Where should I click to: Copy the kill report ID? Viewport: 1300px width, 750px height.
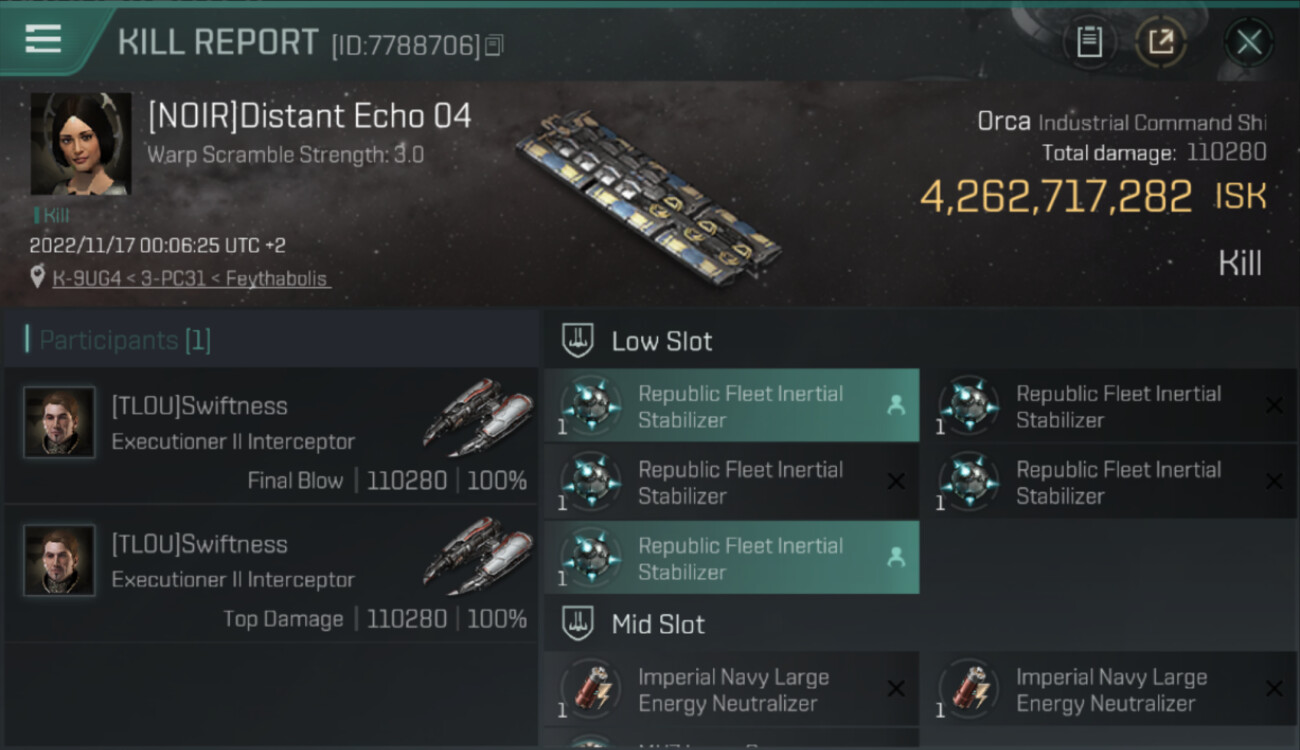tap(494, 45)
